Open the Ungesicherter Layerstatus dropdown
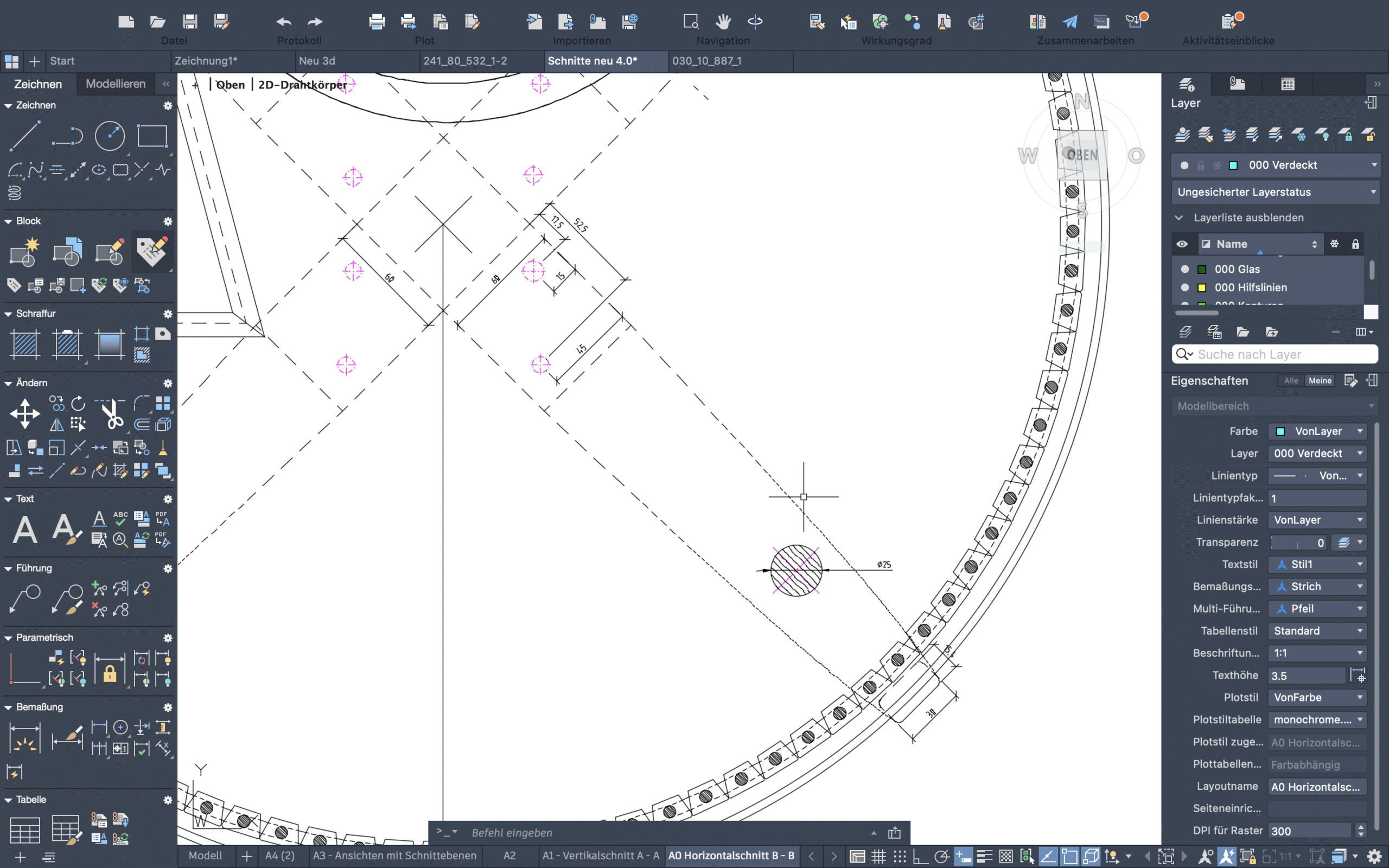This screenshot has width=1389, height=868. 1276,192
